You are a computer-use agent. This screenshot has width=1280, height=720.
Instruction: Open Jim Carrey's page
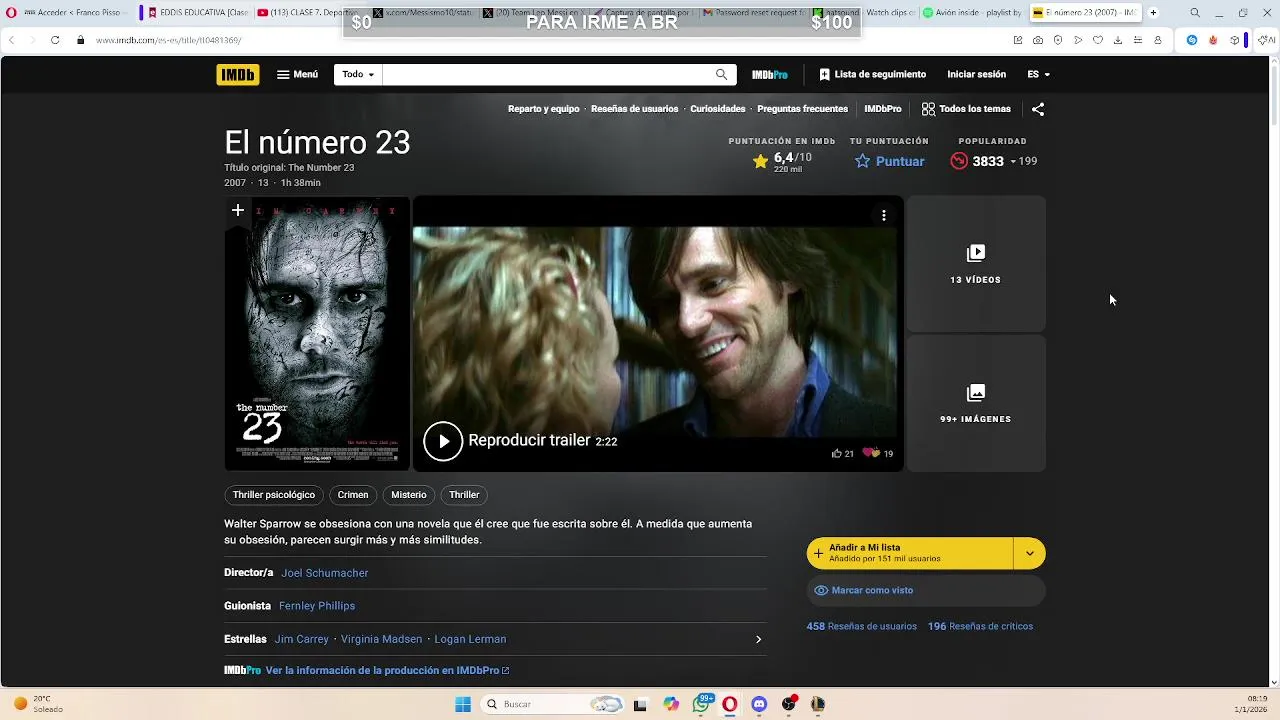tap(302, 639)
